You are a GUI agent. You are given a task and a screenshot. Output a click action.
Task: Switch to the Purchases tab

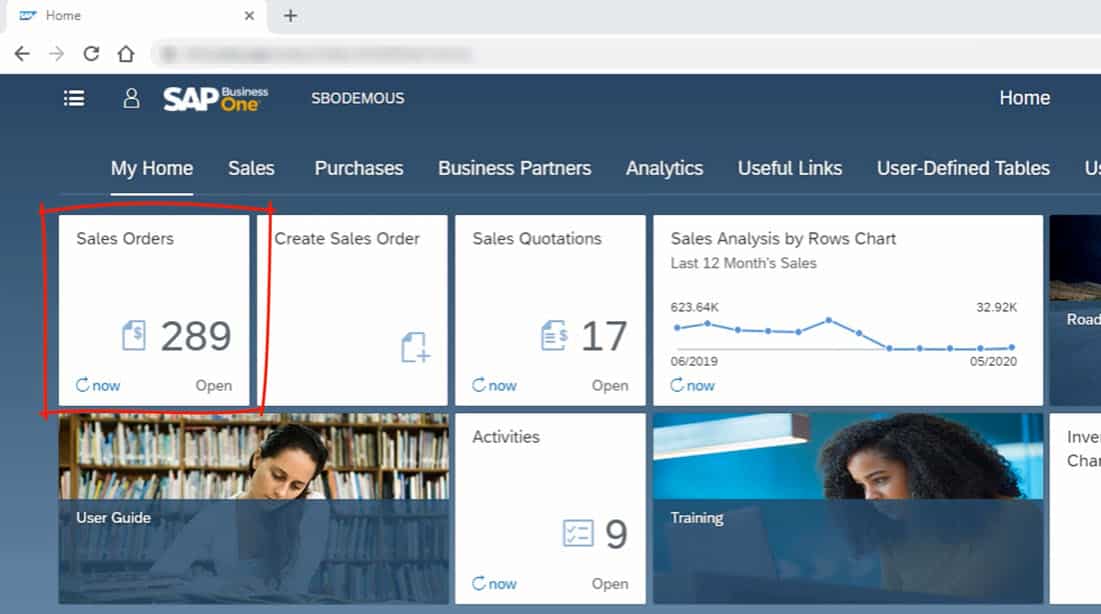point(359,168)
